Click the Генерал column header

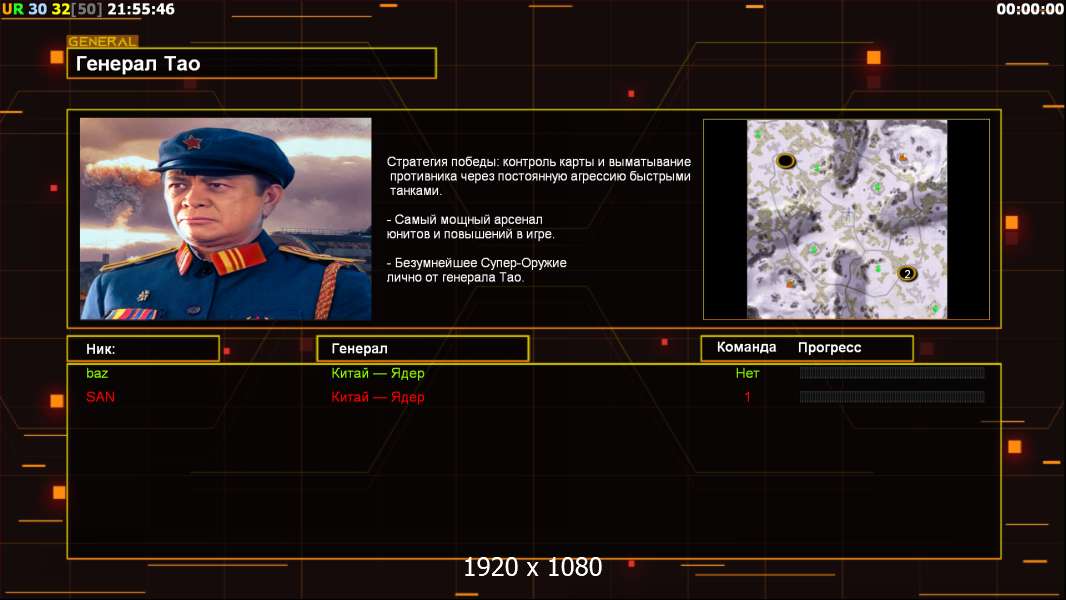point(423,349)
